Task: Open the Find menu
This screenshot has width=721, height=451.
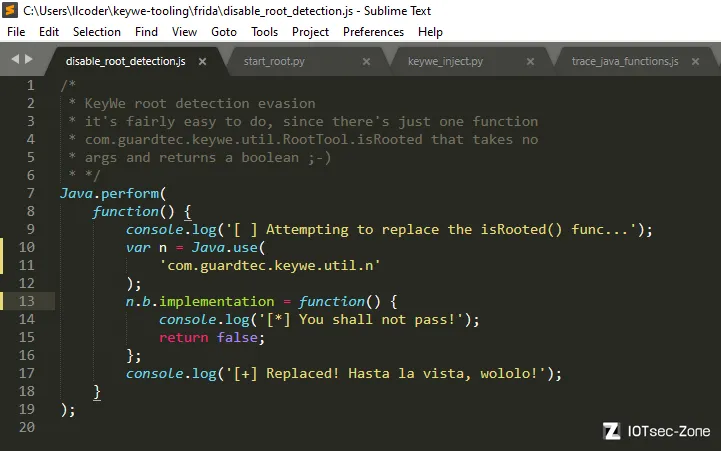Action: coord(146,32)
